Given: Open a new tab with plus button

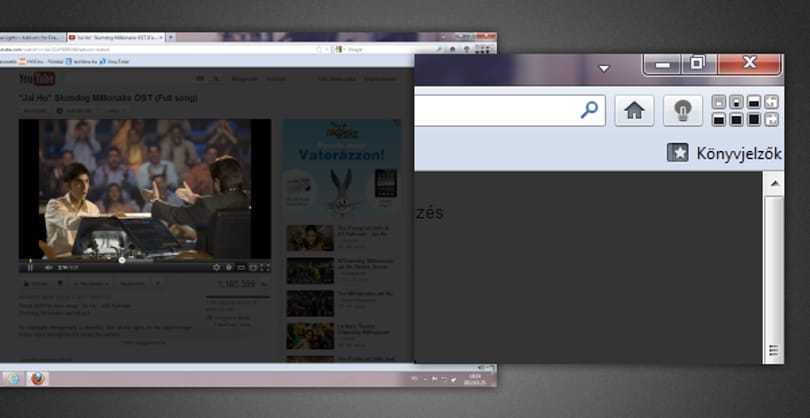Looking at the screenshot, I should click(170, 38).
